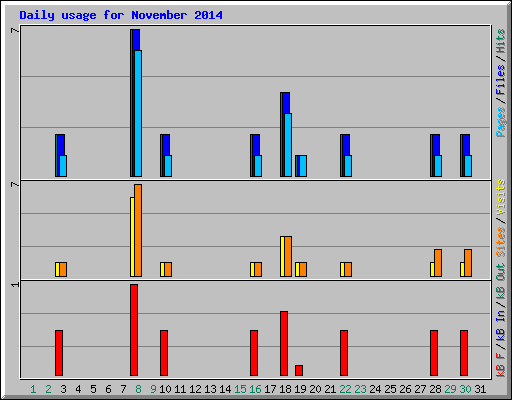
Task: Click the cyan Pages bar for day 22
Action: pos(348,166)
